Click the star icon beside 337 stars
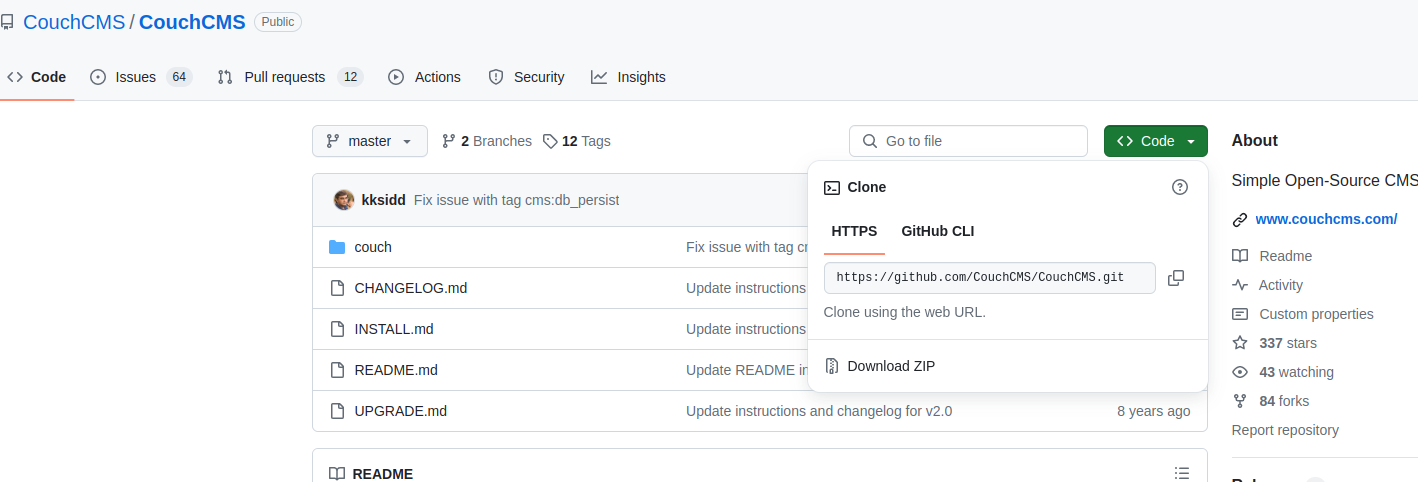 tap(1240, 343)
